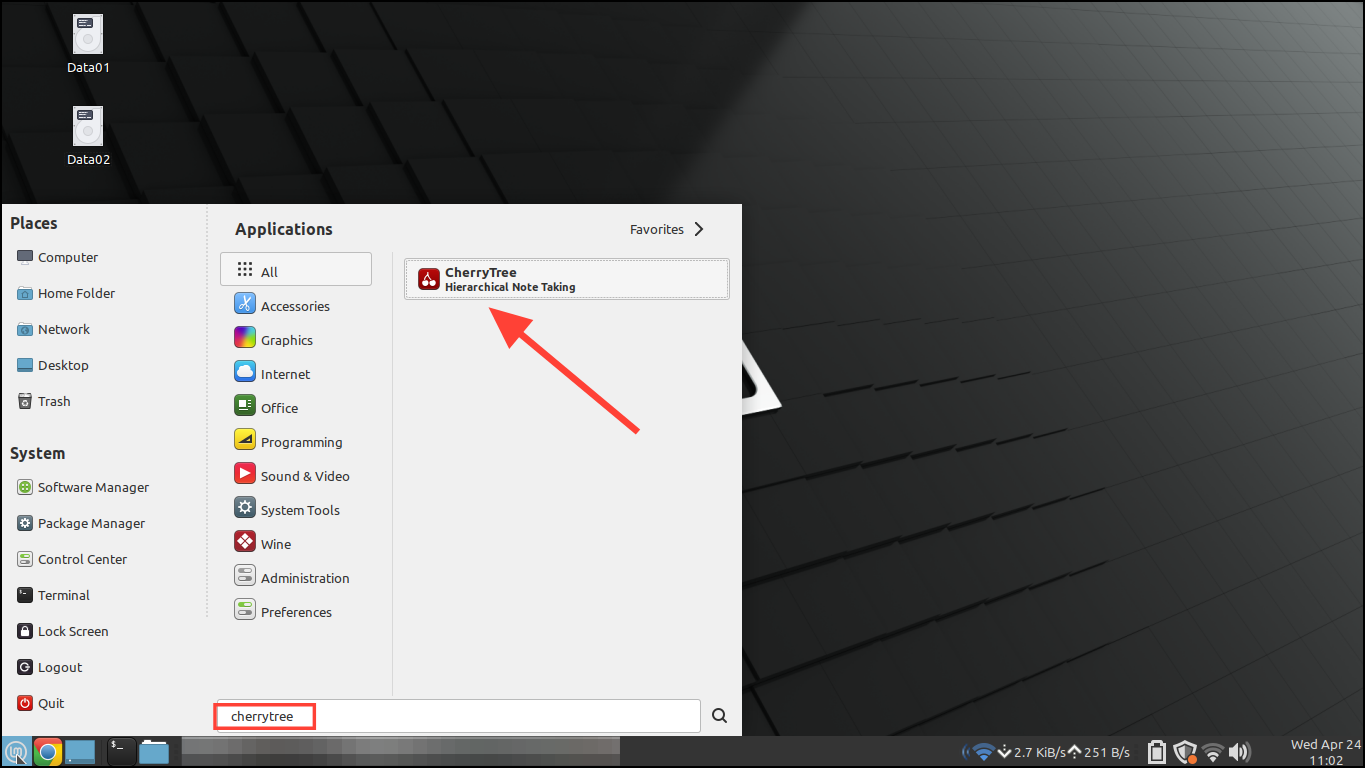The height and width of the screenshot is (768, 1365).
Task: Open the file manager from the panel
Action: pos(154,752)
